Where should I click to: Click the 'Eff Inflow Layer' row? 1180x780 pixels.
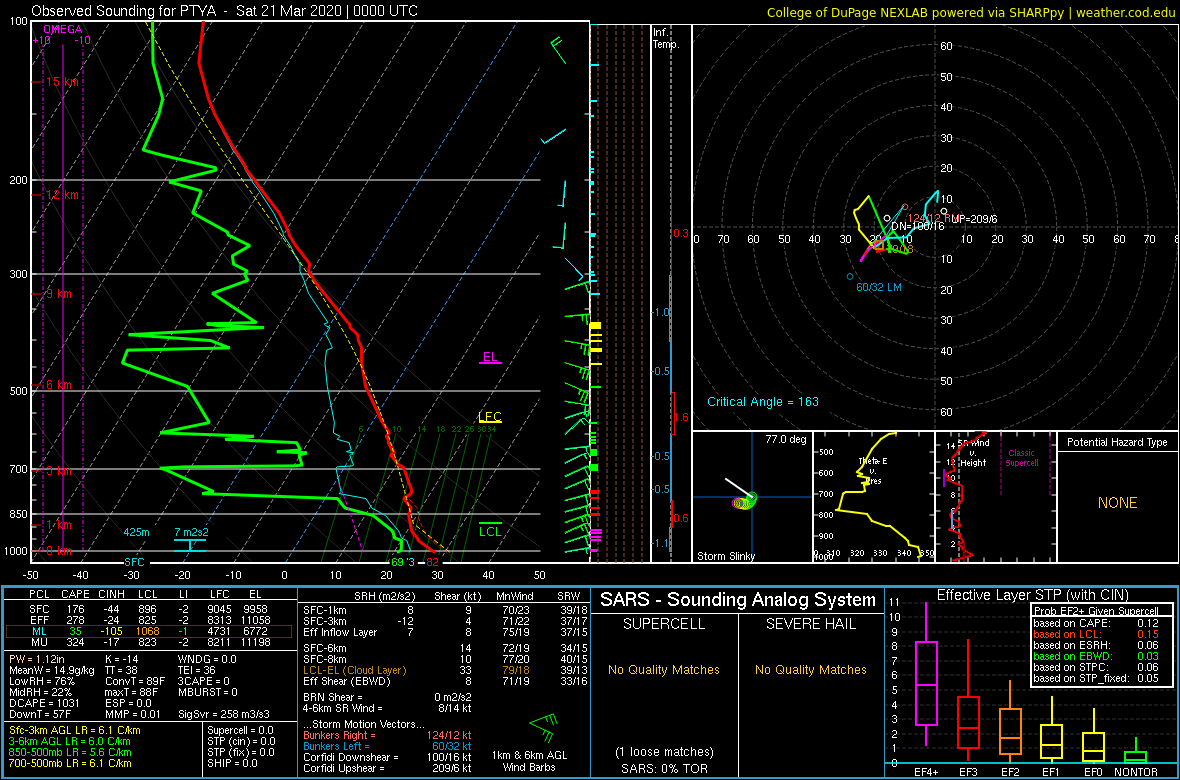coord(444,632)
